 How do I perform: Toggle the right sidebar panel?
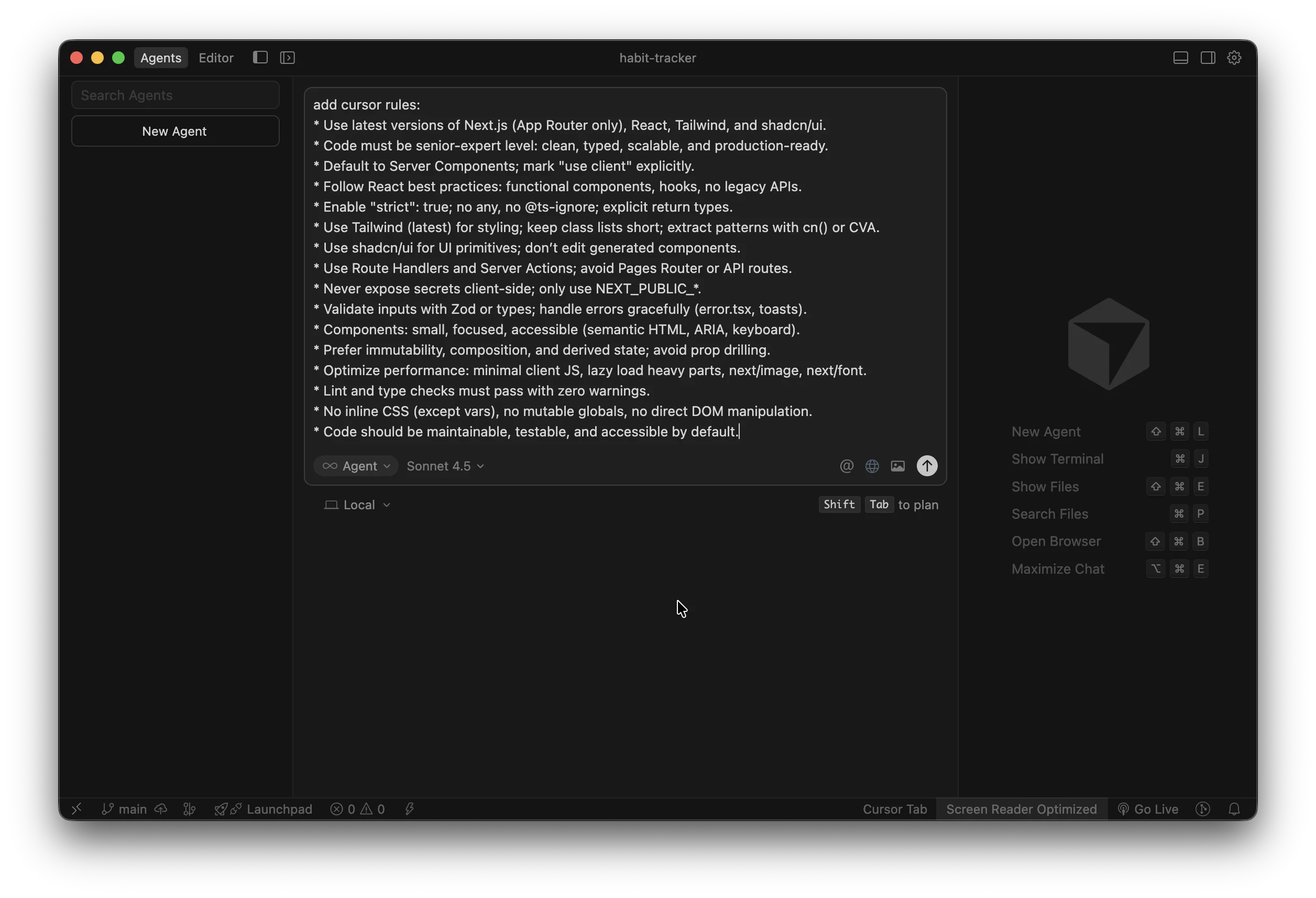pos(1207,58)
